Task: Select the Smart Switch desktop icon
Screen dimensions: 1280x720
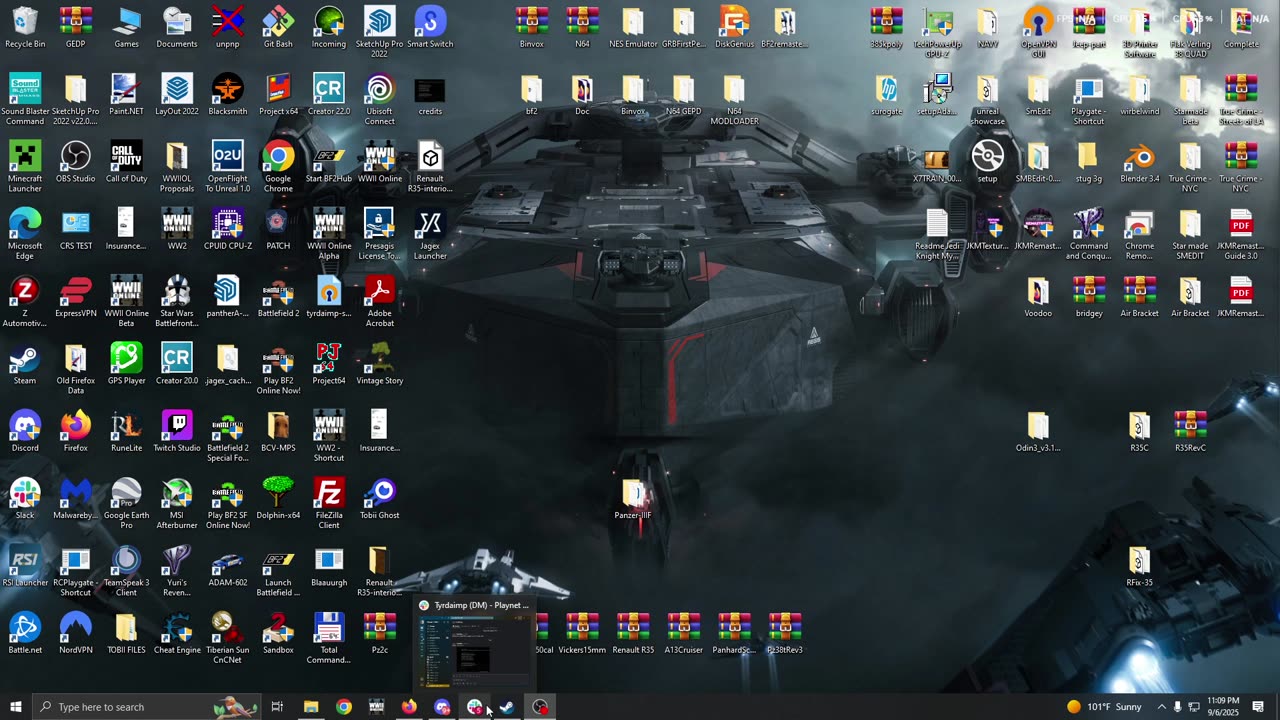Action: point(430,28)
